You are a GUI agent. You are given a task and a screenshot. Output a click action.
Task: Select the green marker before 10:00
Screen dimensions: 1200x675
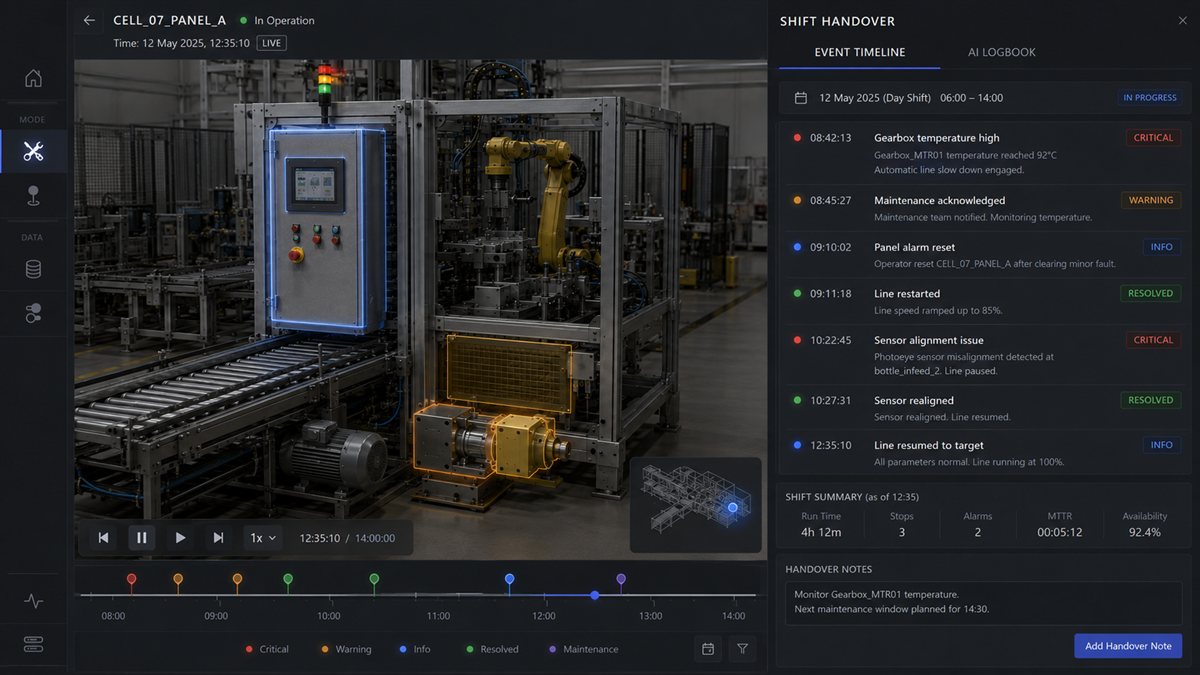point(288,579)
